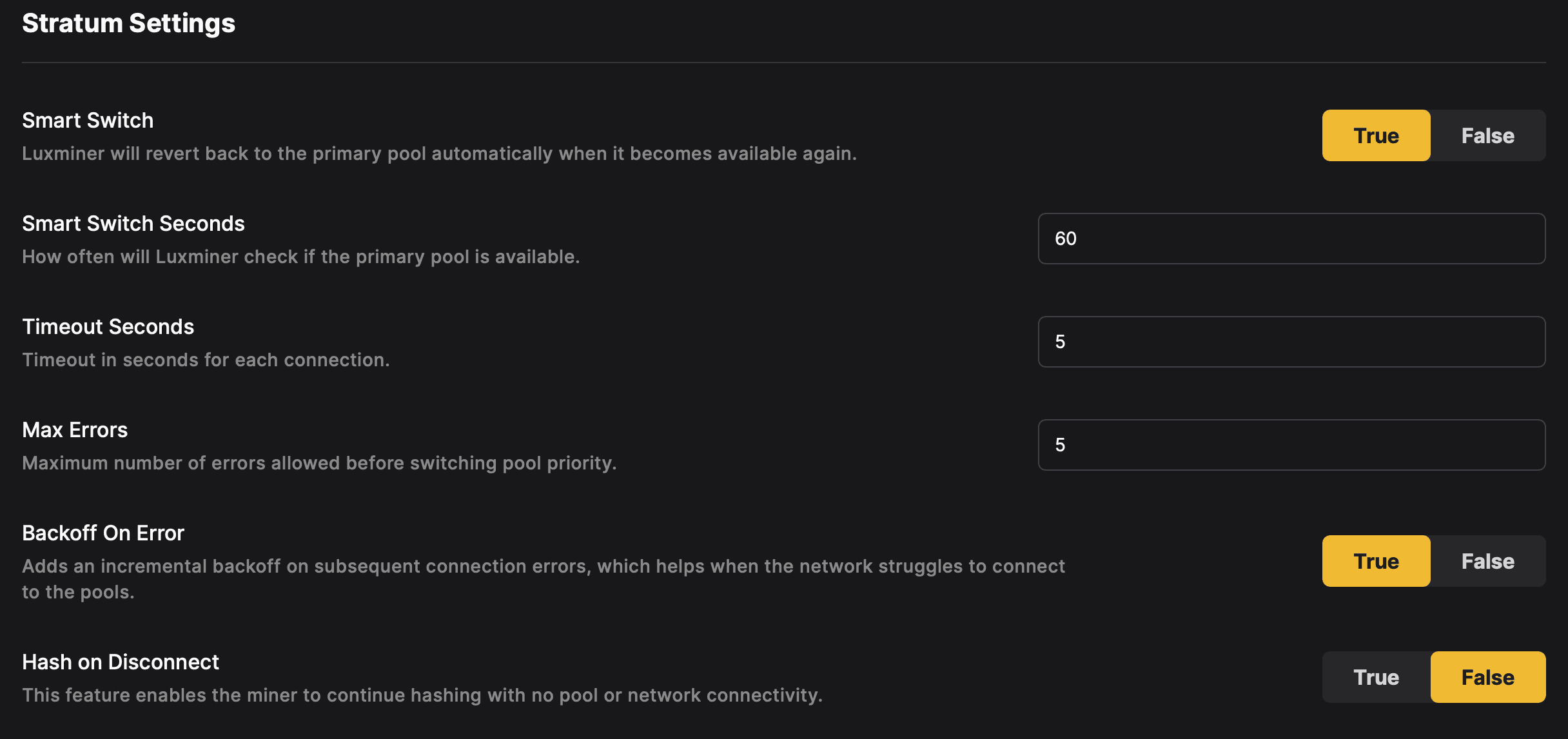The image size is (1568, 739).
Task: Click the False button for Hash on Disconnect
Action: (1487, 677)
